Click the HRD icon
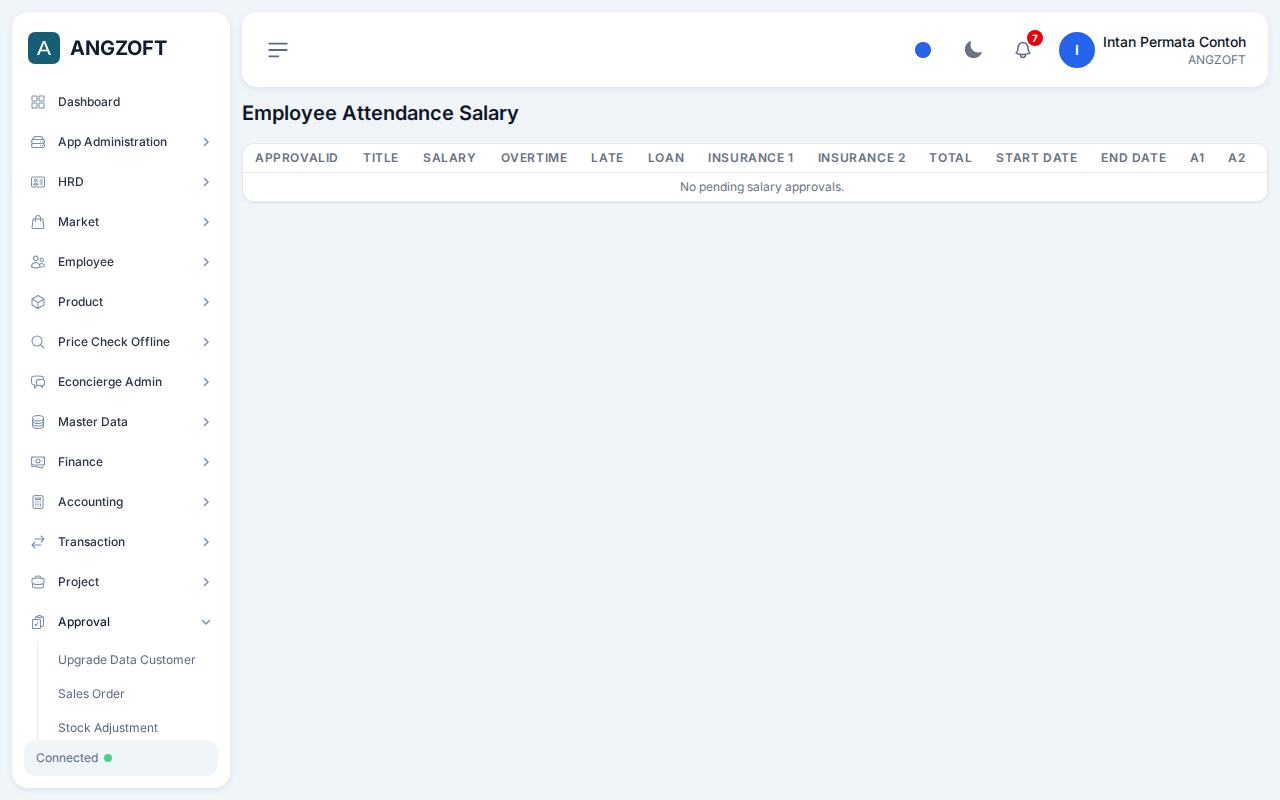 tap(38, 182)
